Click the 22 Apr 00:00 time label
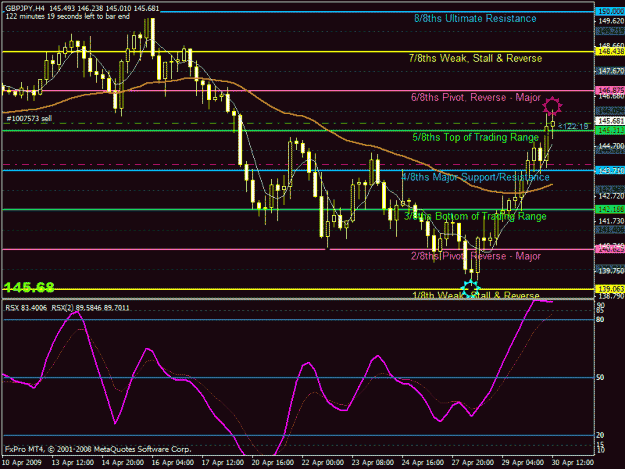This screenshot has height=469, width=625. 323,463
